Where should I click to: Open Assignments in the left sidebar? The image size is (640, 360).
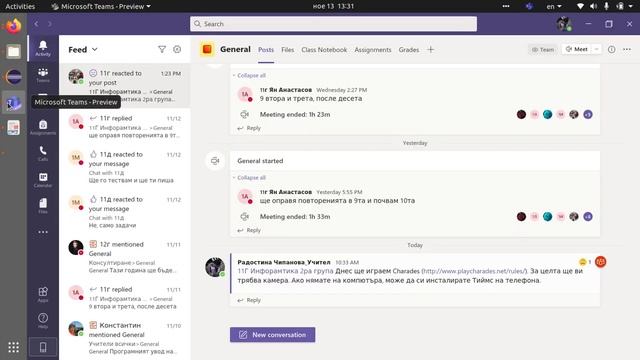coord(43,127)
